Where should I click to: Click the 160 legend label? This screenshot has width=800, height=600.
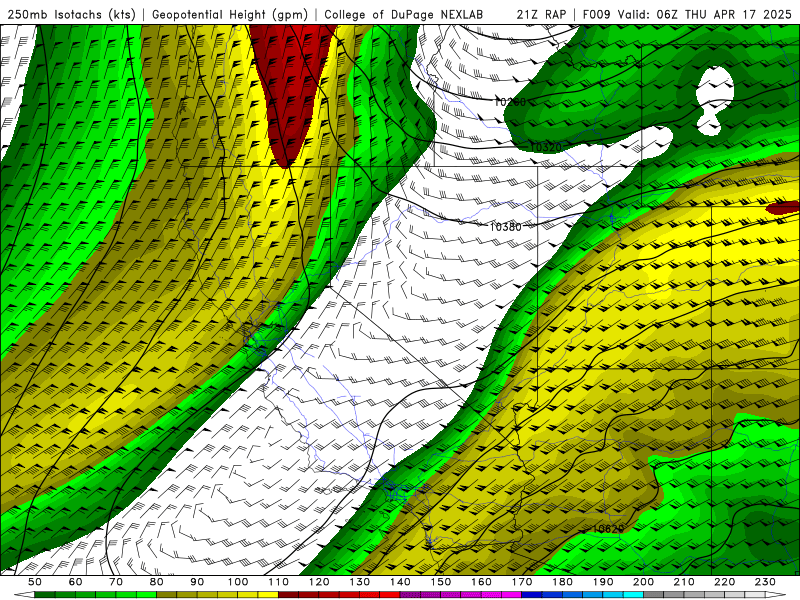click(x=481, y=582)
